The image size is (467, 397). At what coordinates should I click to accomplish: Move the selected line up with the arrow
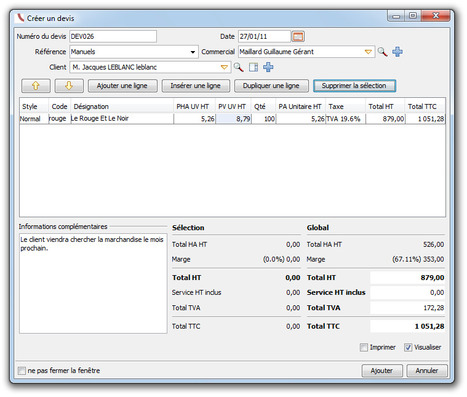coord(36,86)
